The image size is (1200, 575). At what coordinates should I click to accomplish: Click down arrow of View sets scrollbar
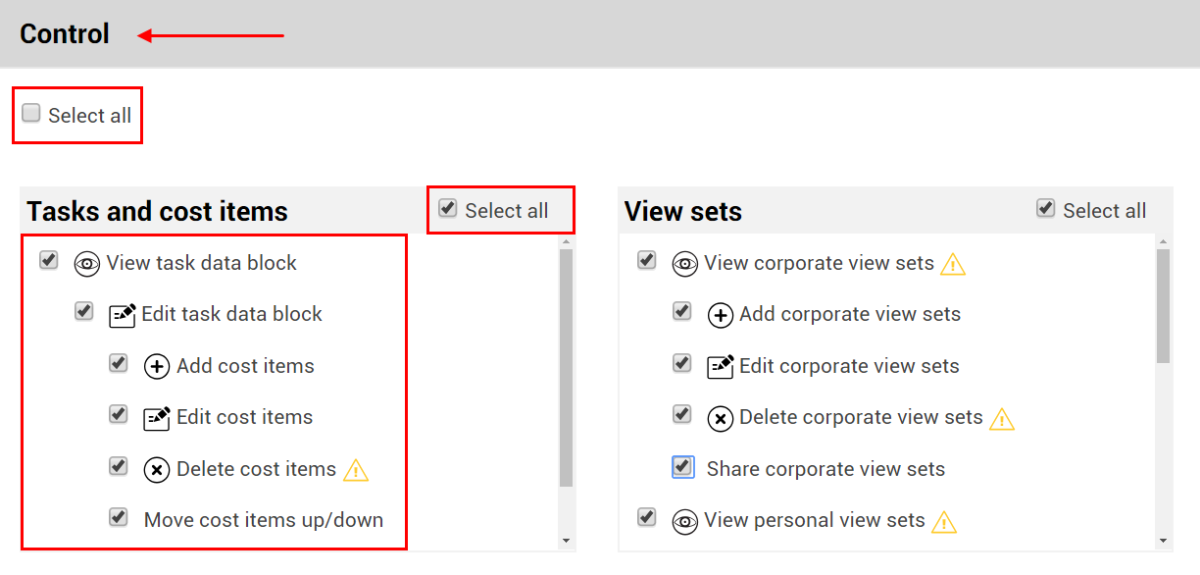click(x=1163, y=541)
